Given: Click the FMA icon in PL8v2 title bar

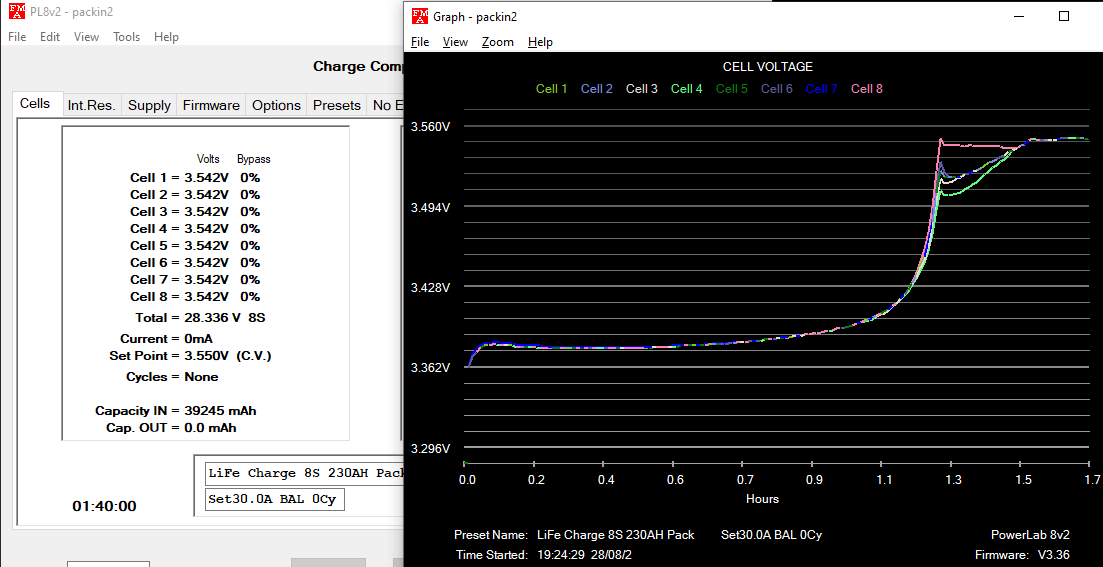Looking at the screenshot, I should (x=16, y=12).
